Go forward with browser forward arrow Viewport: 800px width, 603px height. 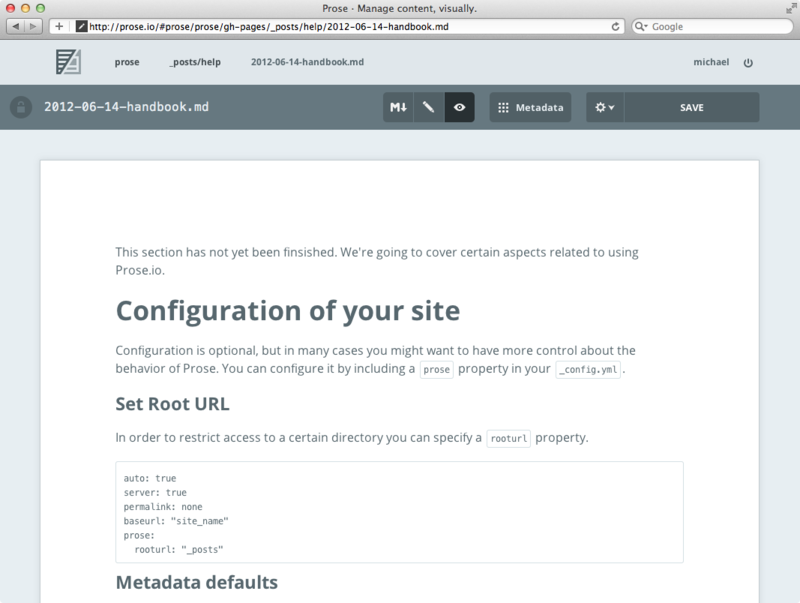[33, 27]
